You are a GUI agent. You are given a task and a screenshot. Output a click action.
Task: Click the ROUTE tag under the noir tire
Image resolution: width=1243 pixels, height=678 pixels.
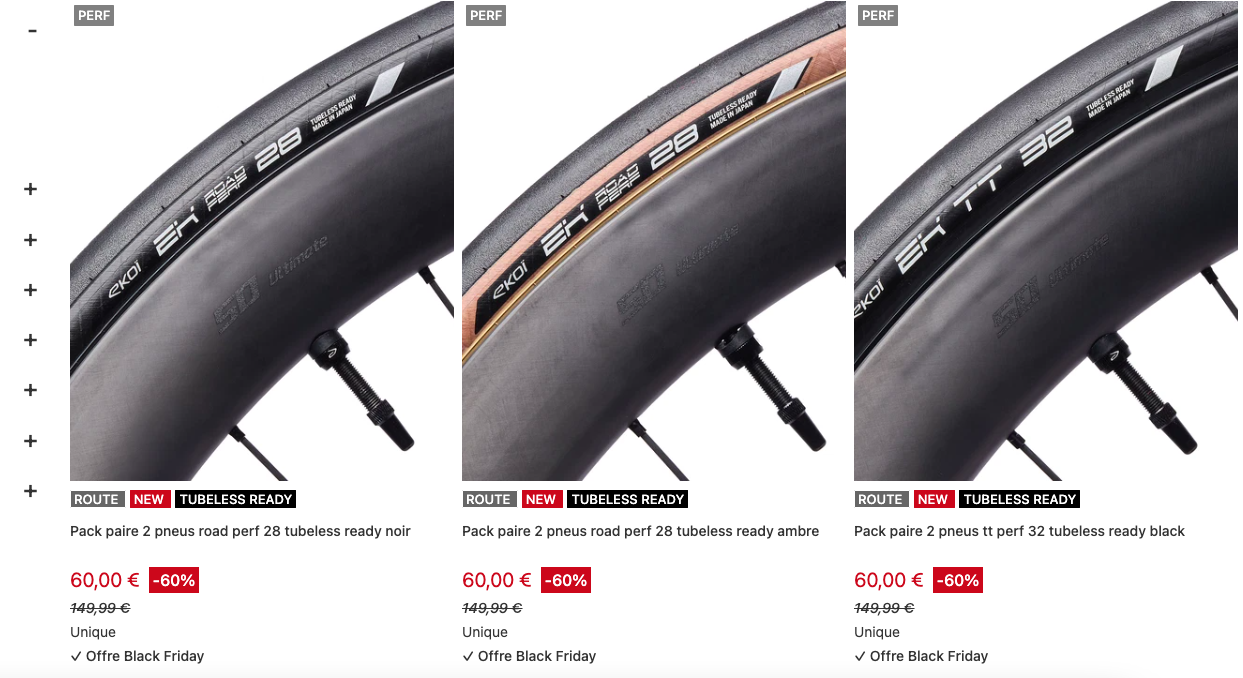pos(97,499)
